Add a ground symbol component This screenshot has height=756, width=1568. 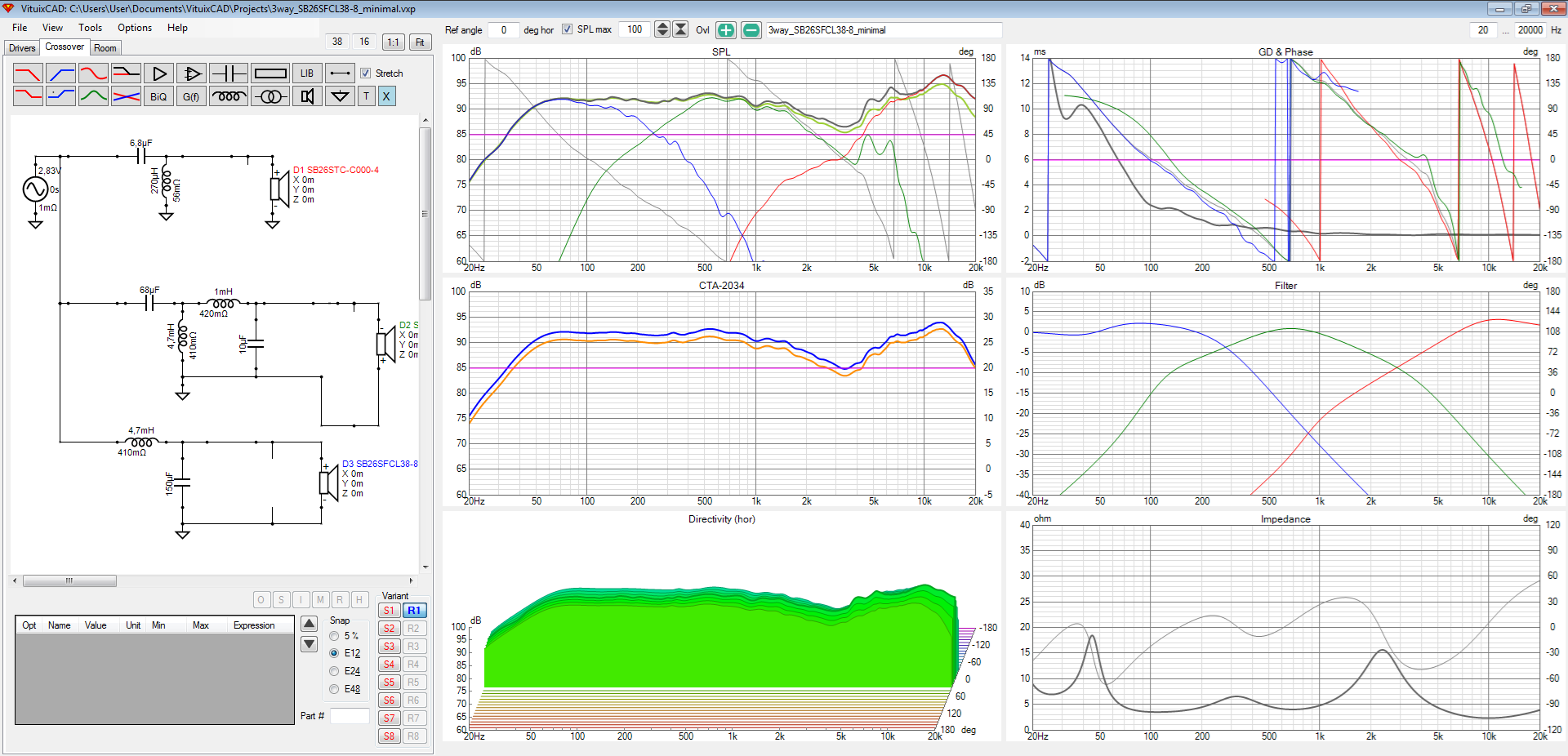pyautogui.click(x=341, y=96)
